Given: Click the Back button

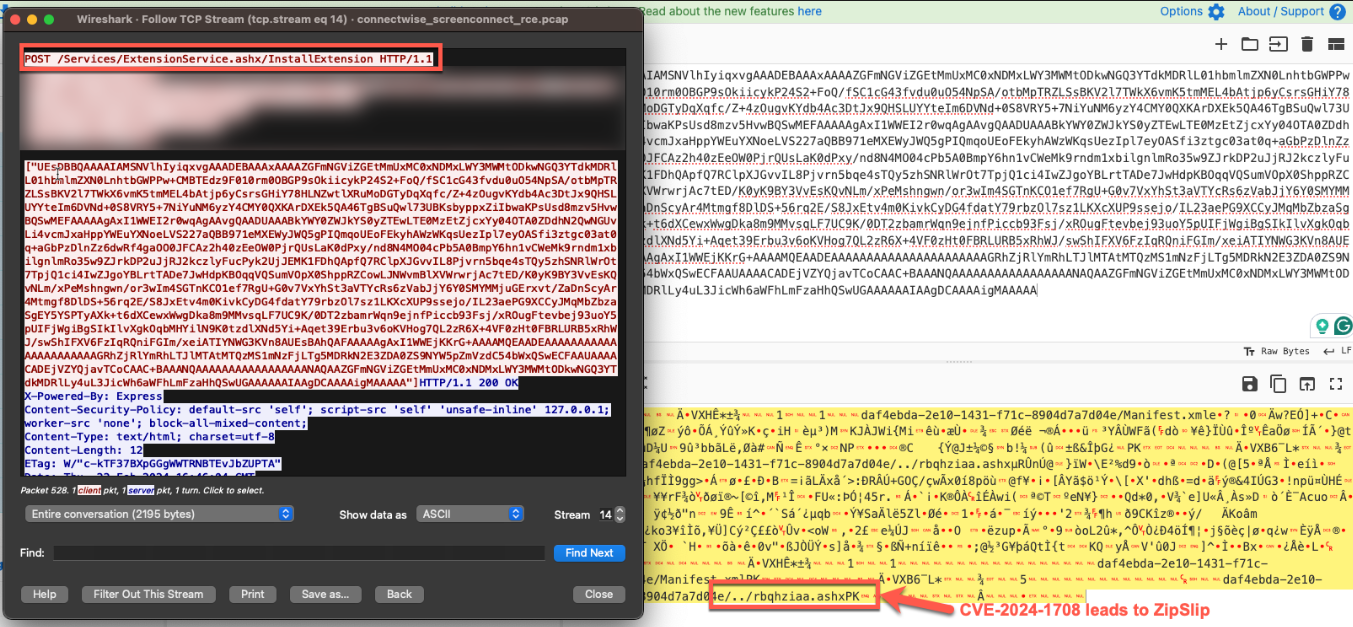Looking at the screenshot, I should click(400, 594).
